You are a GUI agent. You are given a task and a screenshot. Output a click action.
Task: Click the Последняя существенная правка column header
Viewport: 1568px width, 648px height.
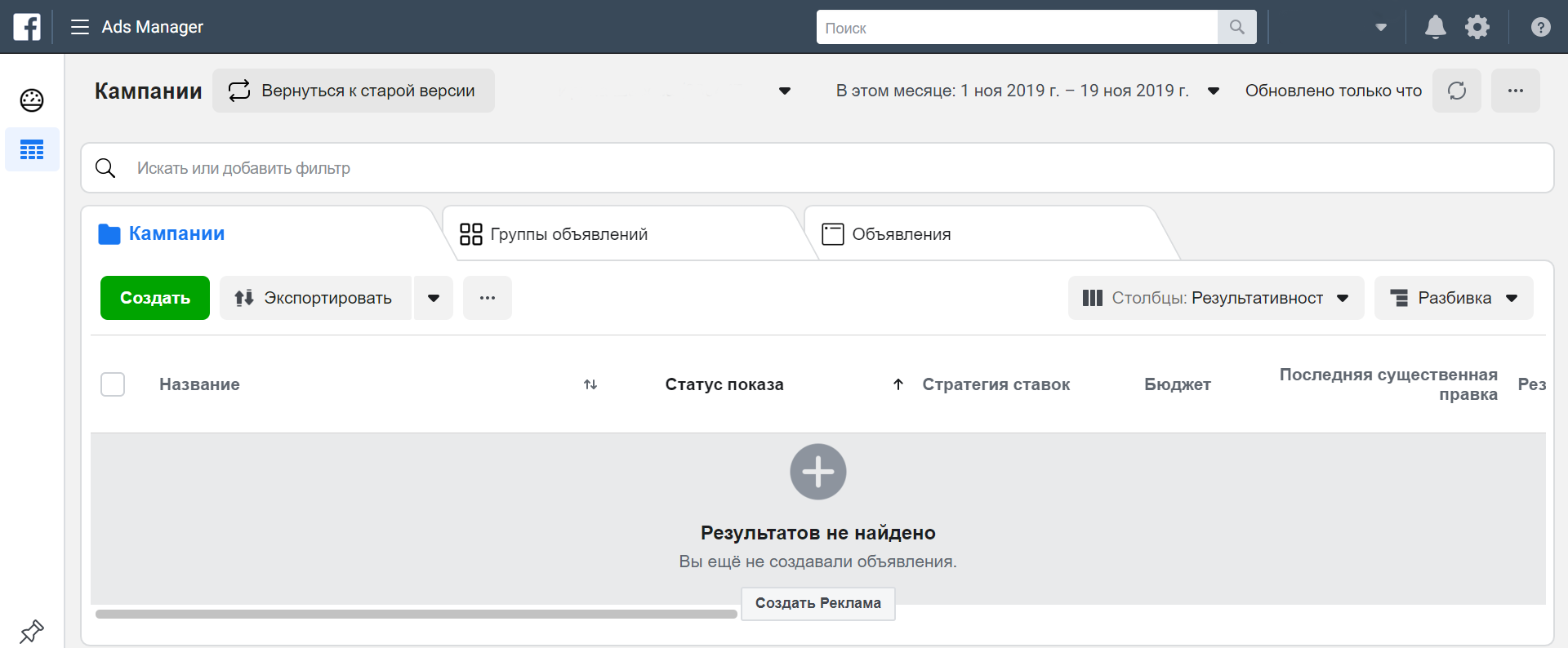[1388, 384]
